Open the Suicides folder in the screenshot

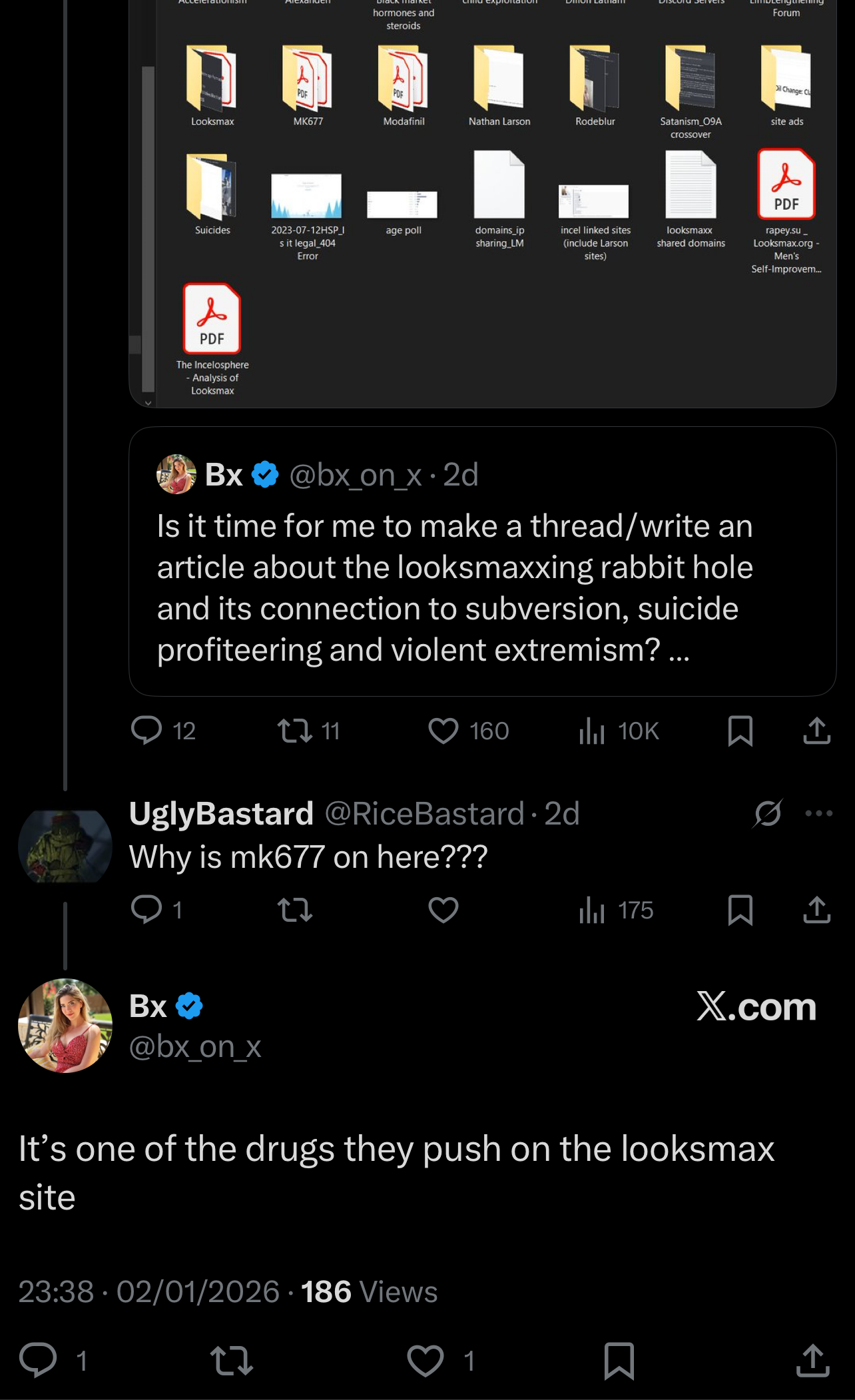[212, 188]
